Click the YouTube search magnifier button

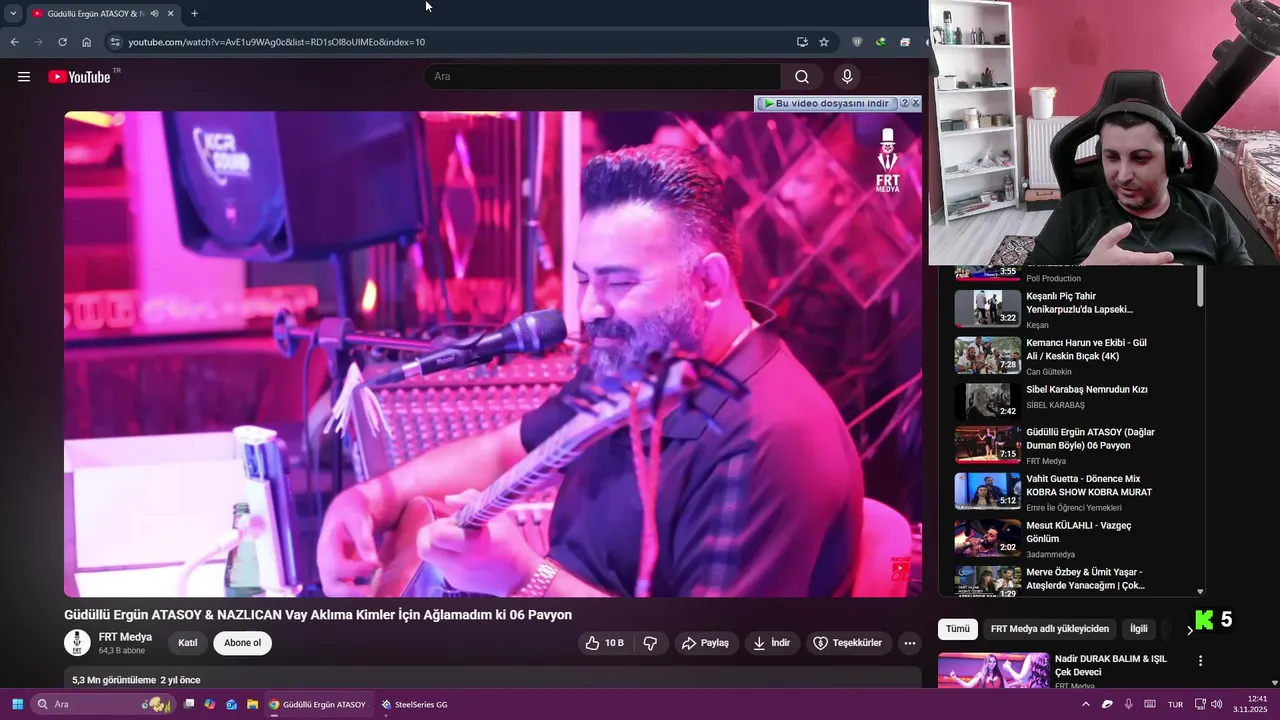tap(802, 77)
